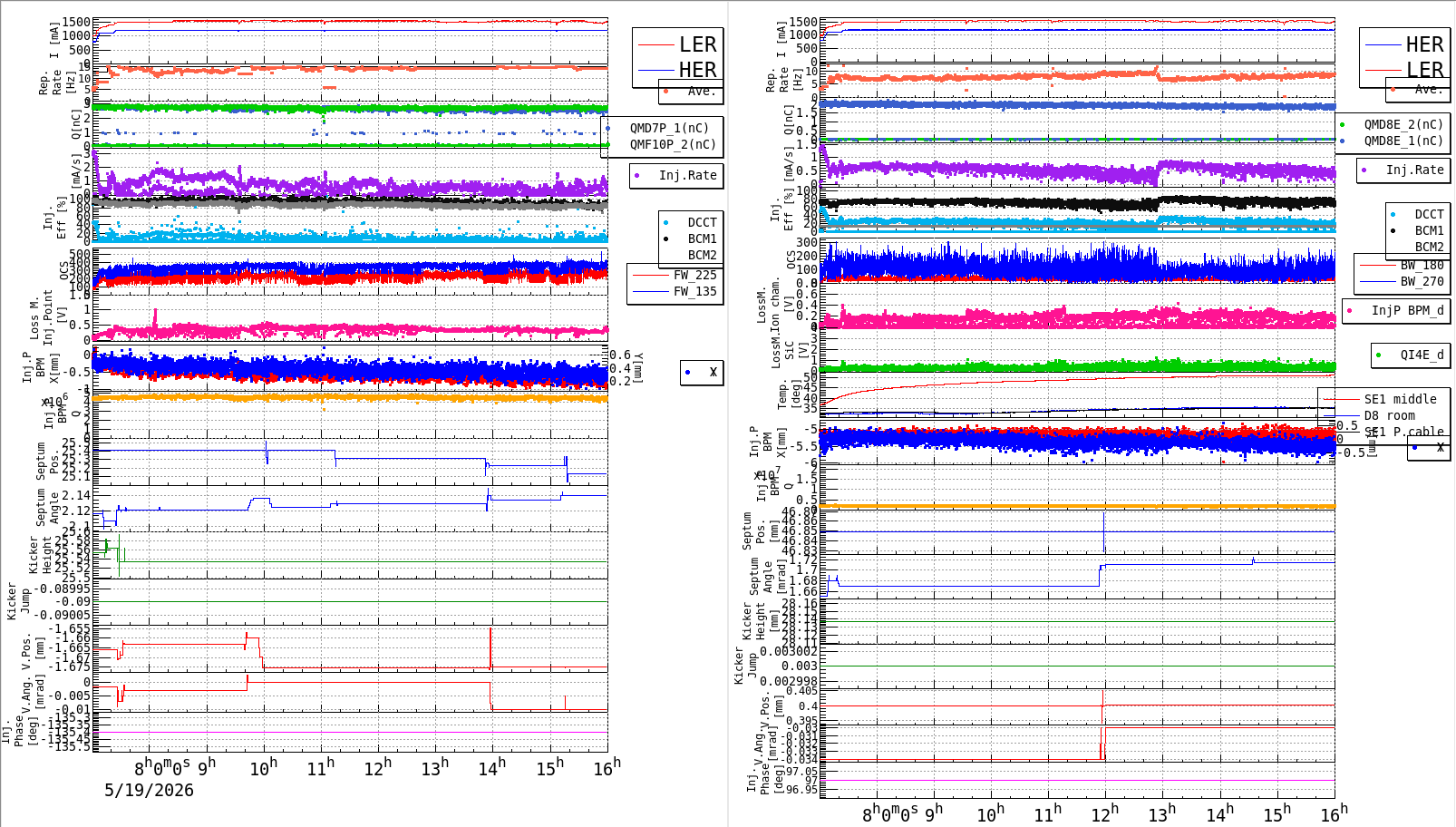Click the 16h time tick on left plot
The width and height of the screenshot is (1456, 827).
(x=607, y=768)
